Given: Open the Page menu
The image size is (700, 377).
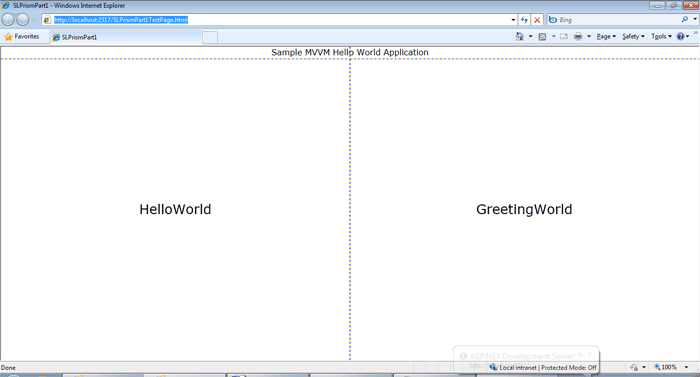Looking at the screenshot, I should click(x=606, y=37).
